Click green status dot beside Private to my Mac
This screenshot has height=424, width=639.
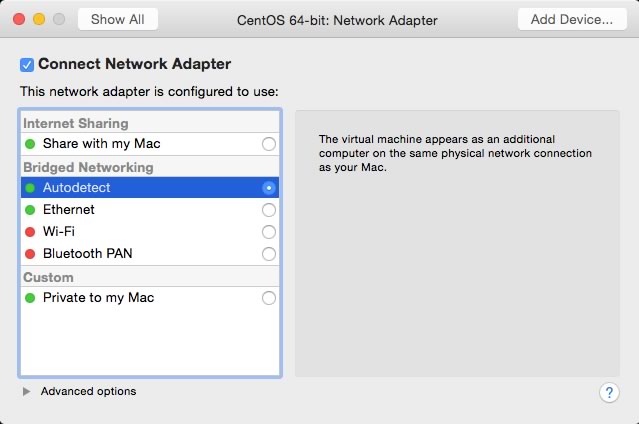pyautogui.click(x=30, y=298)
